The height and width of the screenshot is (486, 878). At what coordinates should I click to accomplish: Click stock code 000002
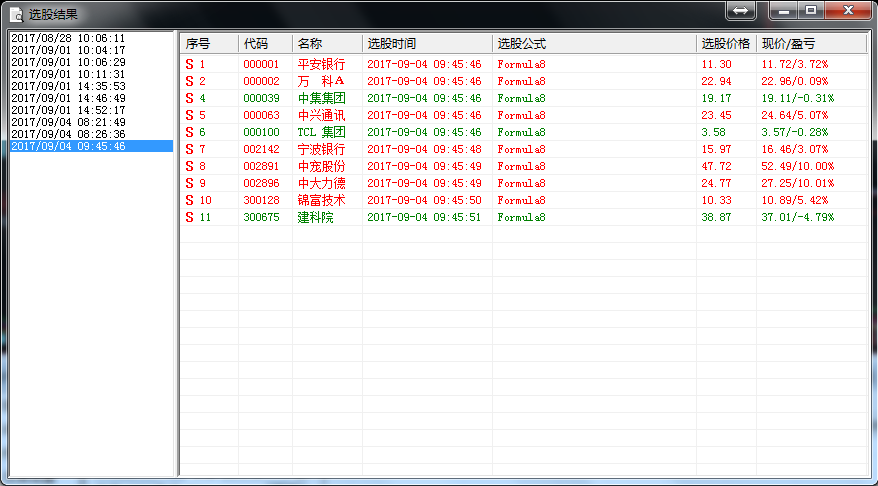[x=261, y=81]
